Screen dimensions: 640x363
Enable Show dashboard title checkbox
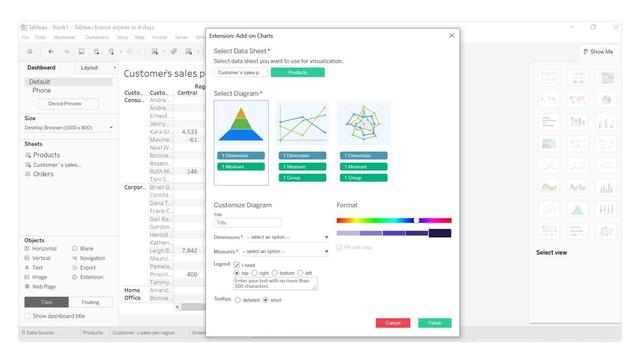(x=27, y=316)
